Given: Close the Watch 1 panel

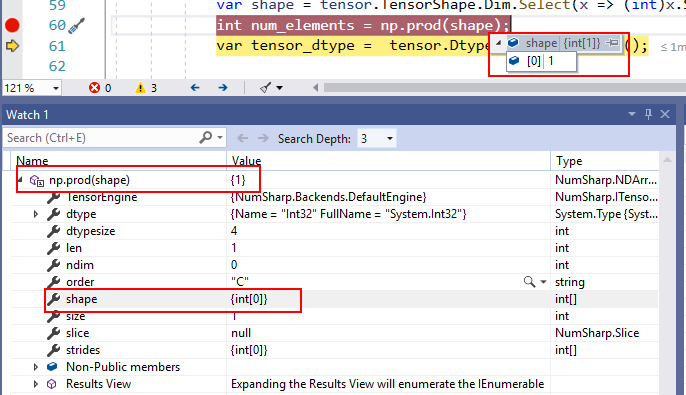Looking at the screenshot, I should (x=665, y=114).
